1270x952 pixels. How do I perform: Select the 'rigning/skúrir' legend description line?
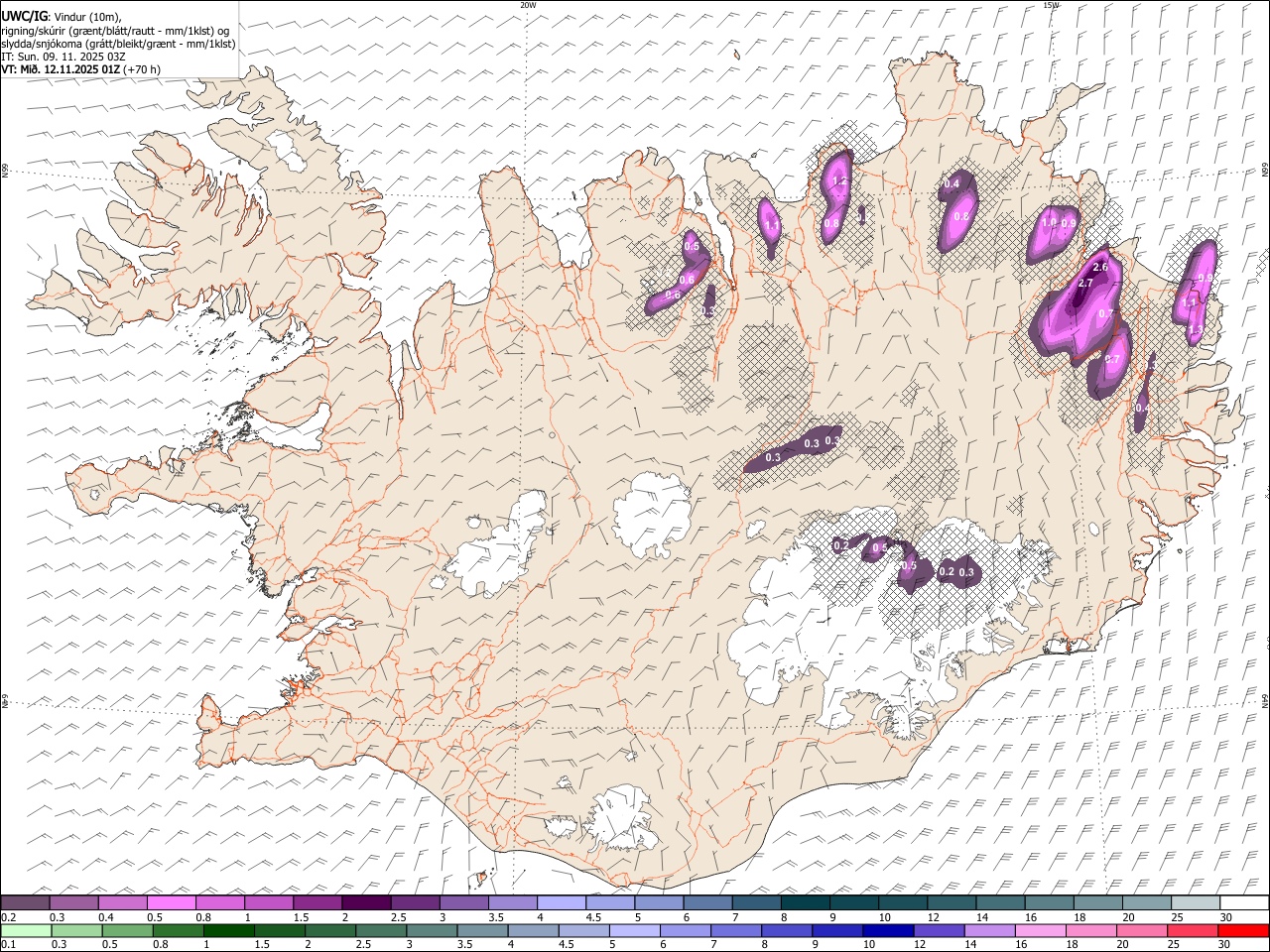115,31
